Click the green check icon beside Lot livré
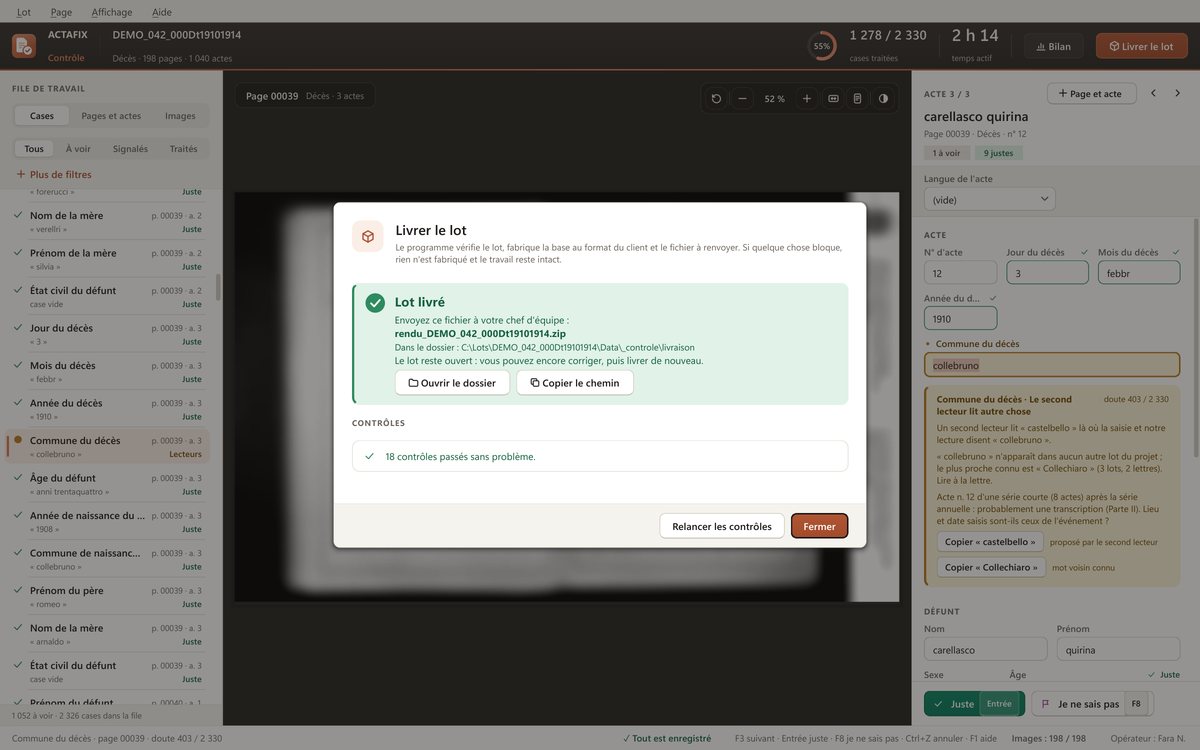 pos(375,302)
